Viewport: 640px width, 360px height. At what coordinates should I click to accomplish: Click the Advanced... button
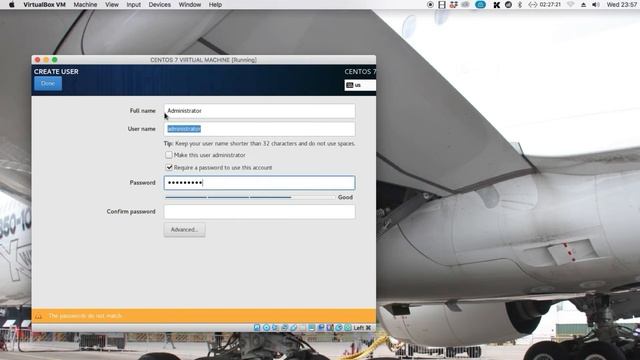tap(184, 229)
